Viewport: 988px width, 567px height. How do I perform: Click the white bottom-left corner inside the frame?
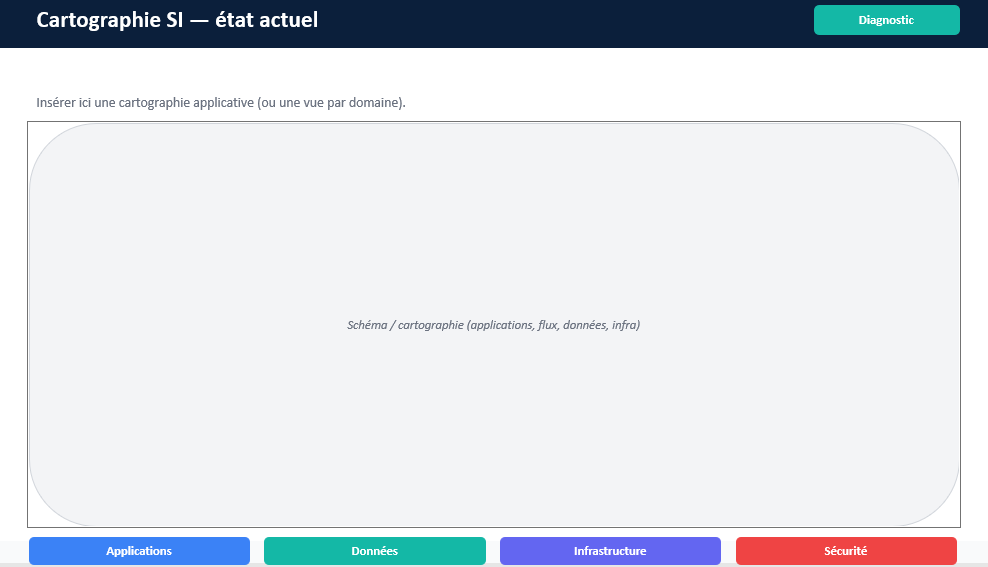[33, 522]
